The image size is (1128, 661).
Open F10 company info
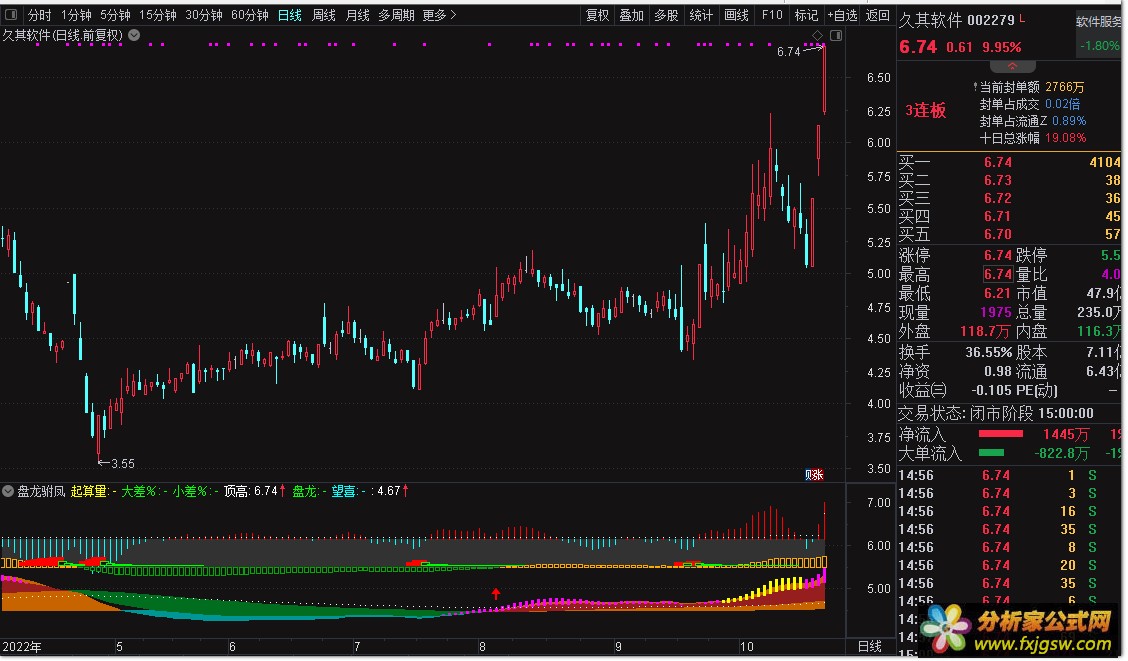[772, 15]
